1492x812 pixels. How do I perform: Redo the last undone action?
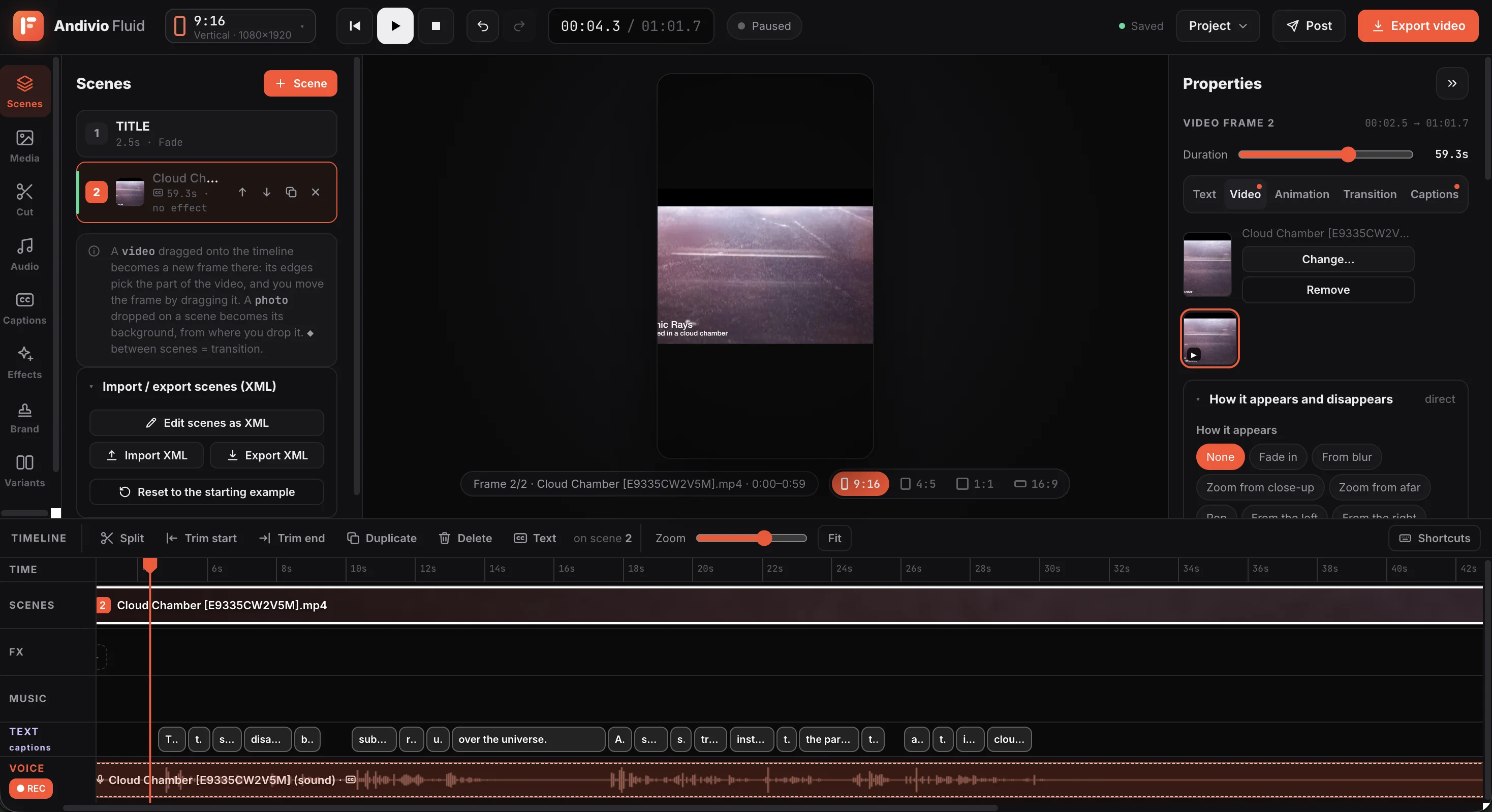tap(519, 25)
